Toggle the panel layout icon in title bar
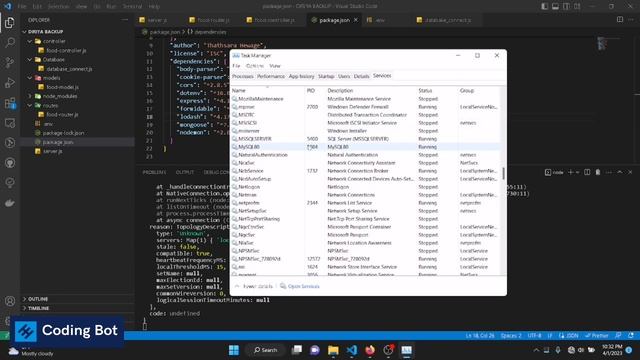This screenshot has width=640, height=360. tap(556, 6)
